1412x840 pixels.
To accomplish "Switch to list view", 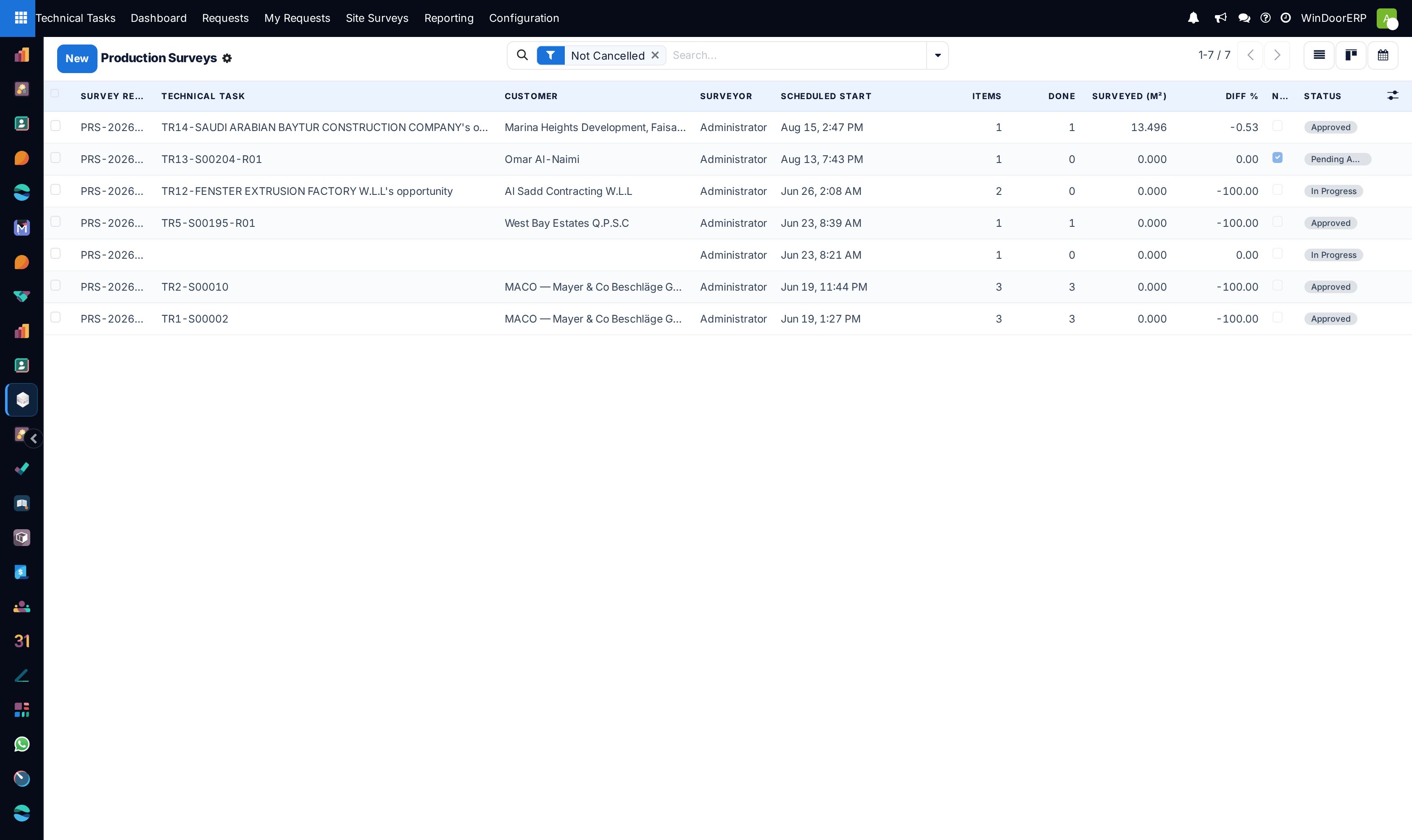I will (x=1319, y=55).
